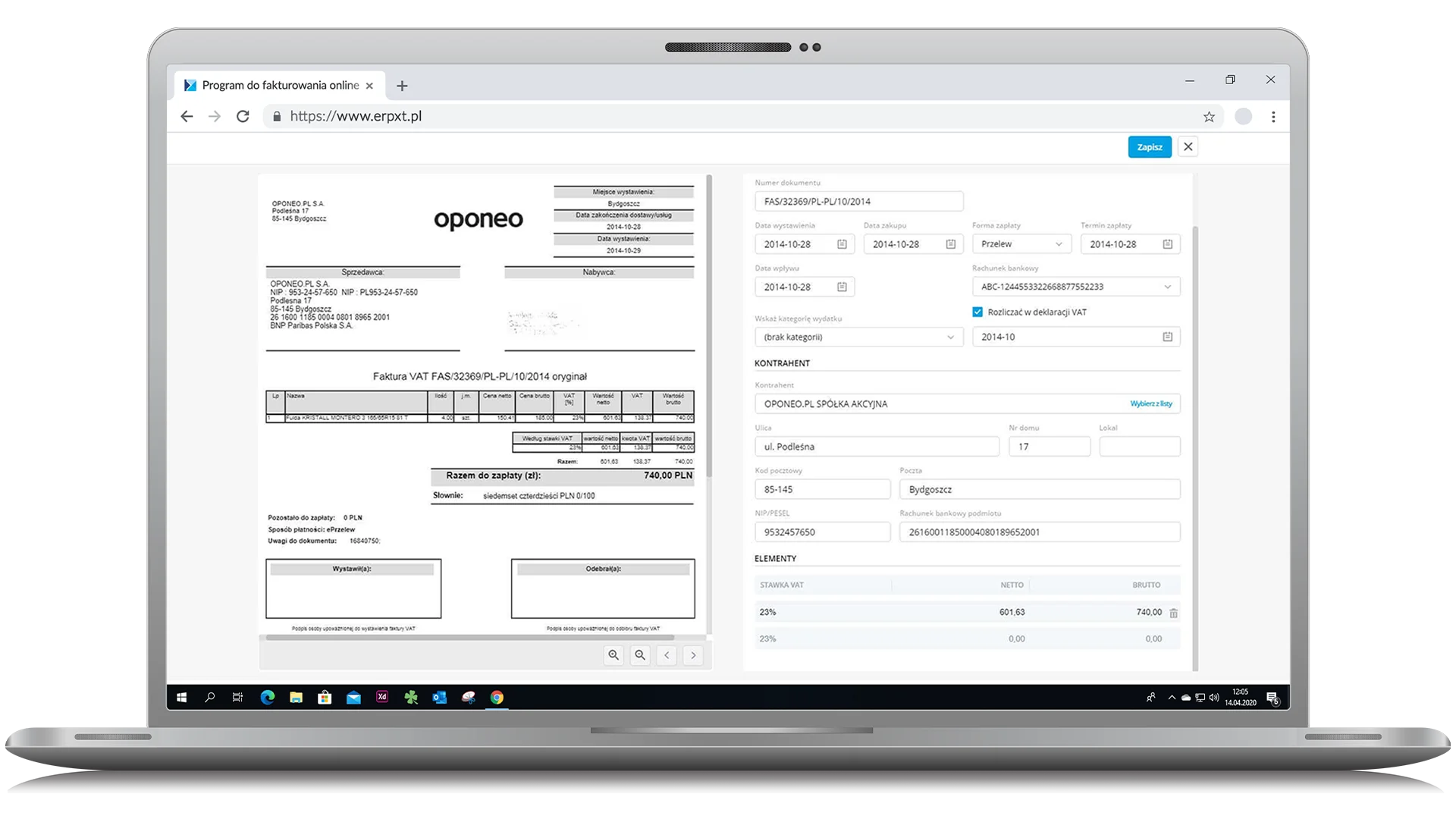Click the Wybierz z listy link
This screenshot has width=1456, height=819.
tap(1150, 403)
